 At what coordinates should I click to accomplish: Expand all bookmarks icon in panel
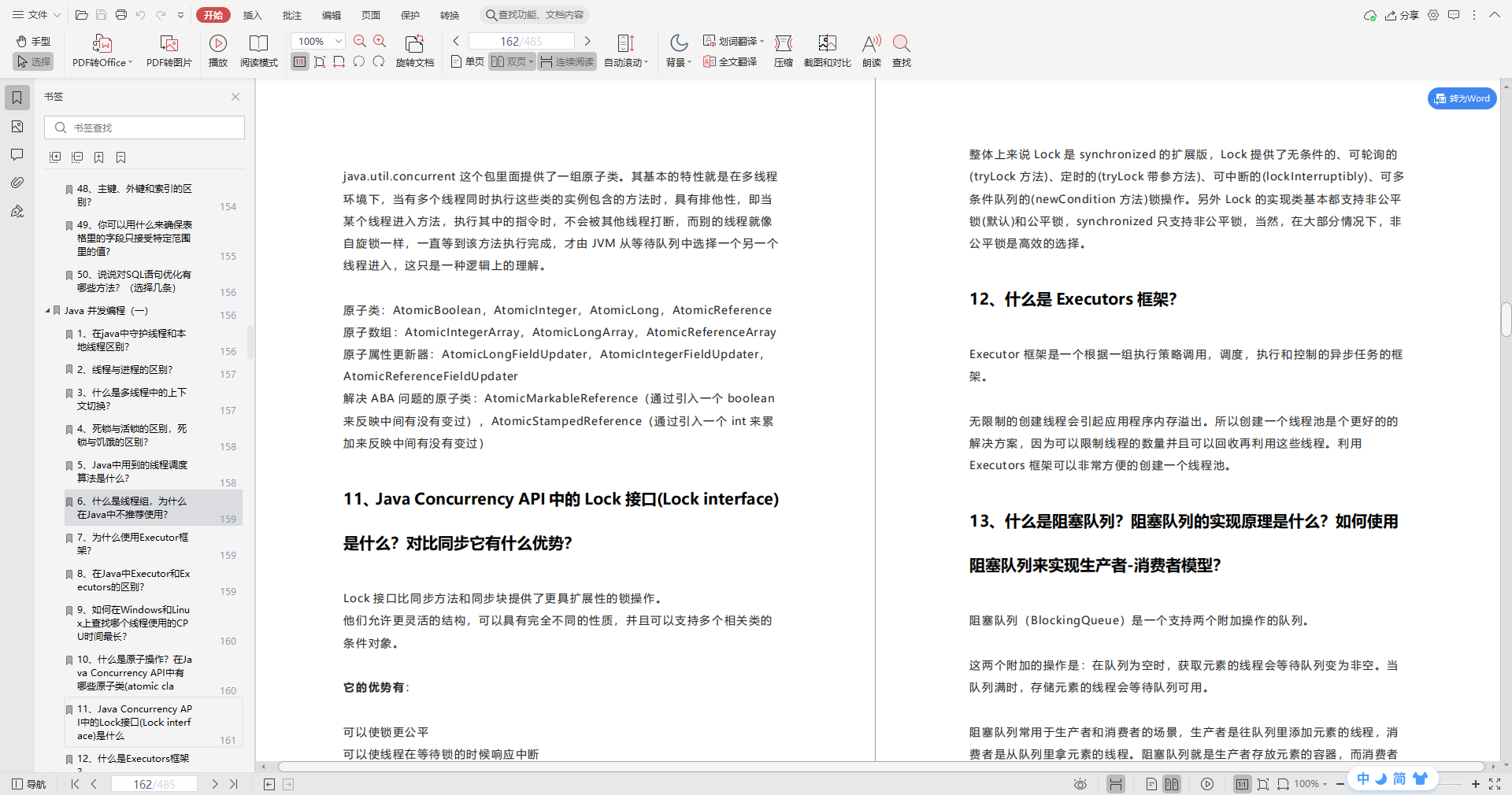tap(55, 157)
